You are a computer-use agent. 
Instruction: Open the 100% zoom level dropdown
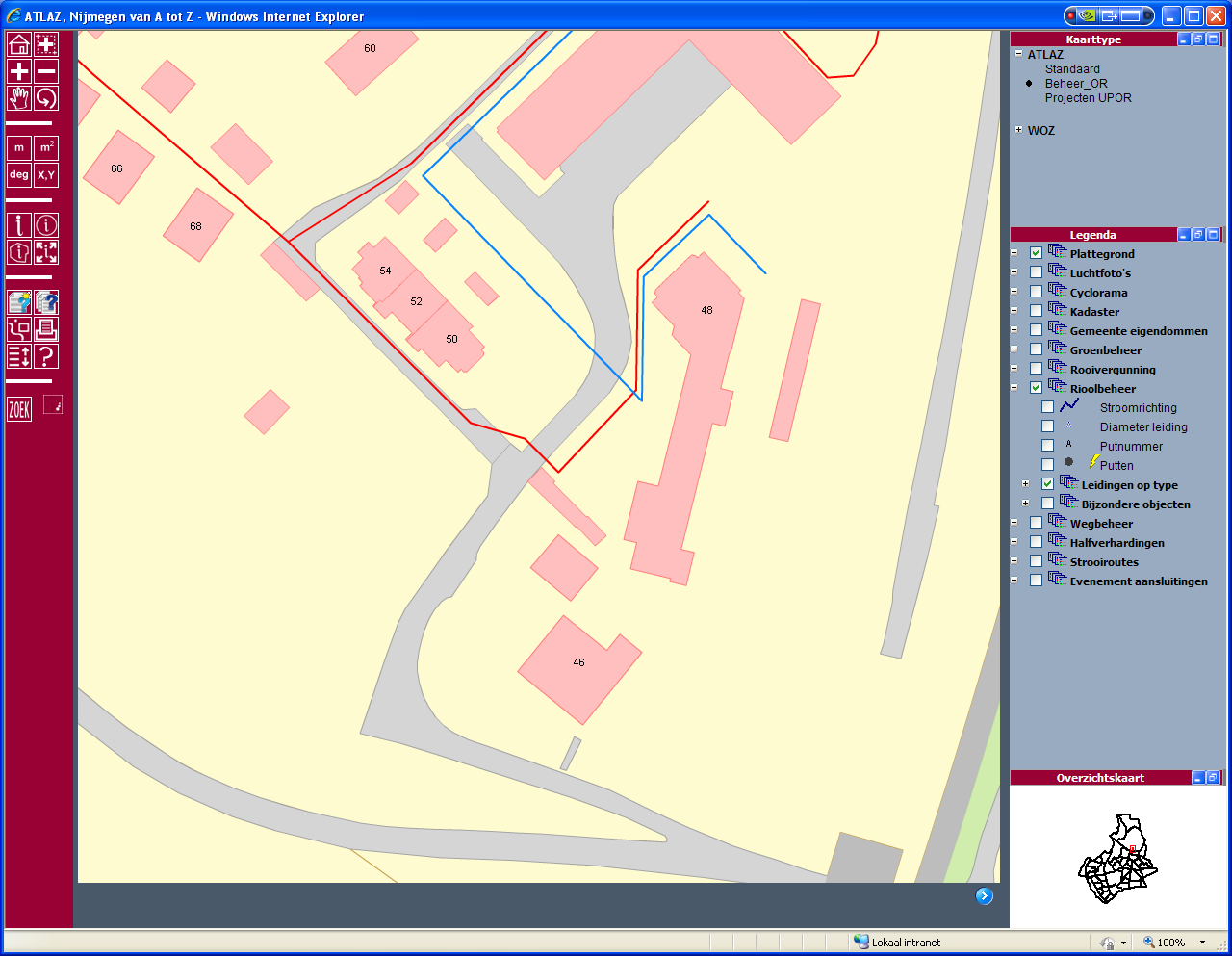tap(1202, 943)
